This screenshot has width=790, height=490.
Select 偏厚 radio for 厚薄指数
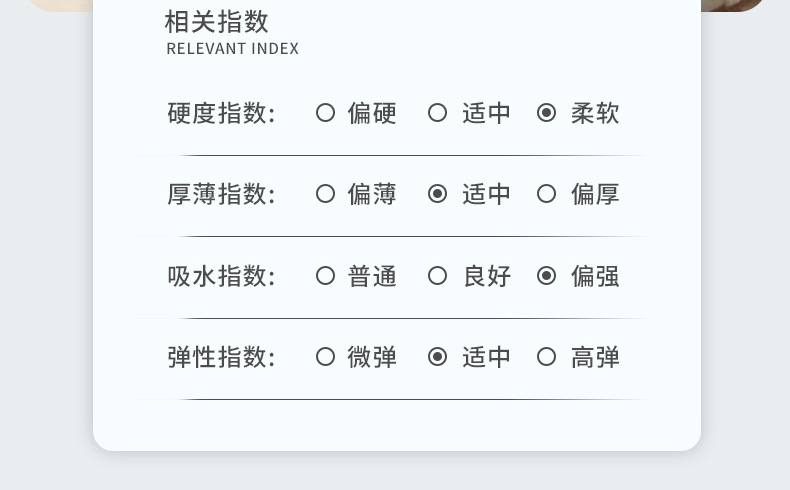click(546, 194)
